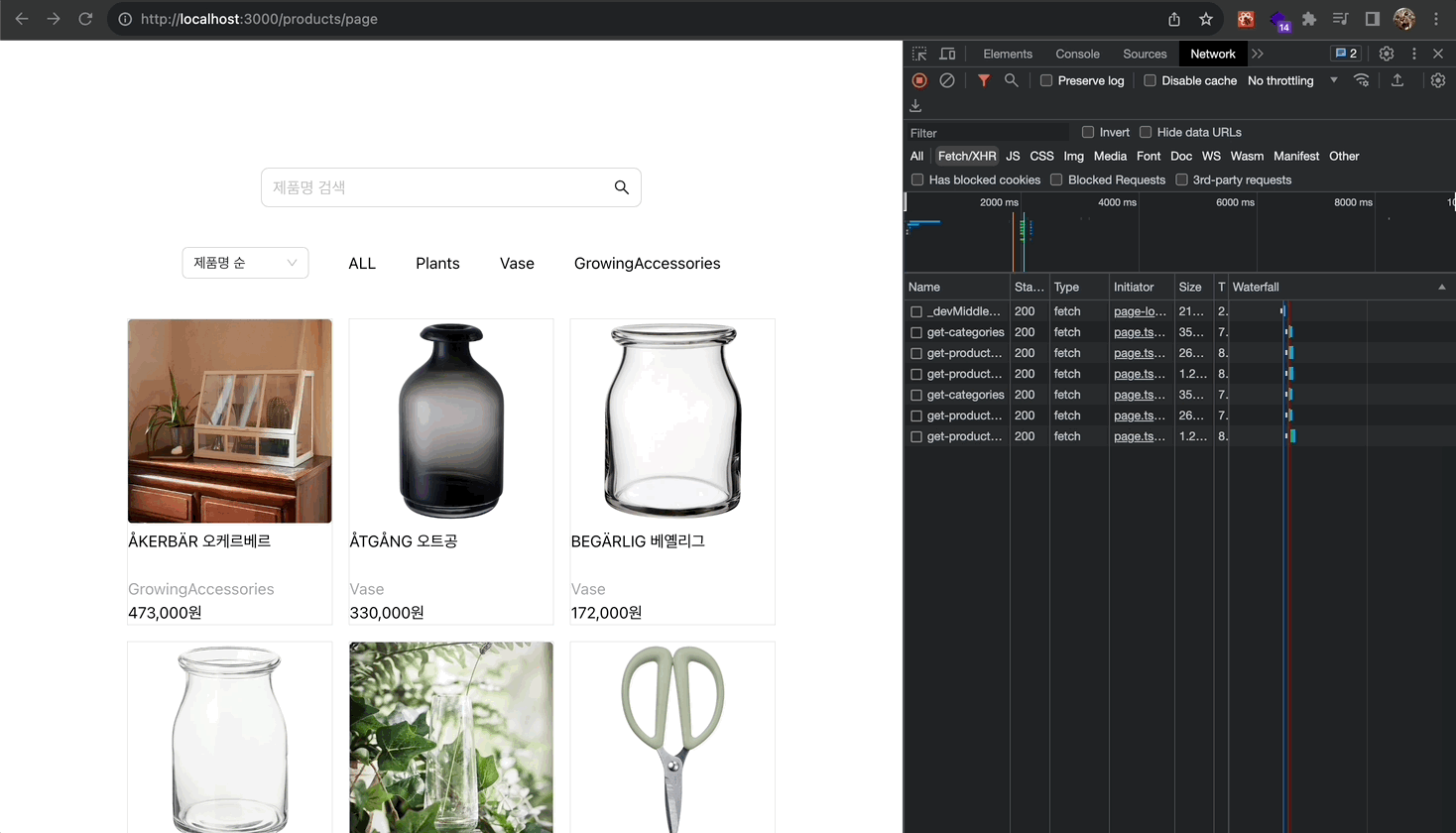Open the Chrome three-dot menu
1456x833 pixels.
click(1436, 19)
